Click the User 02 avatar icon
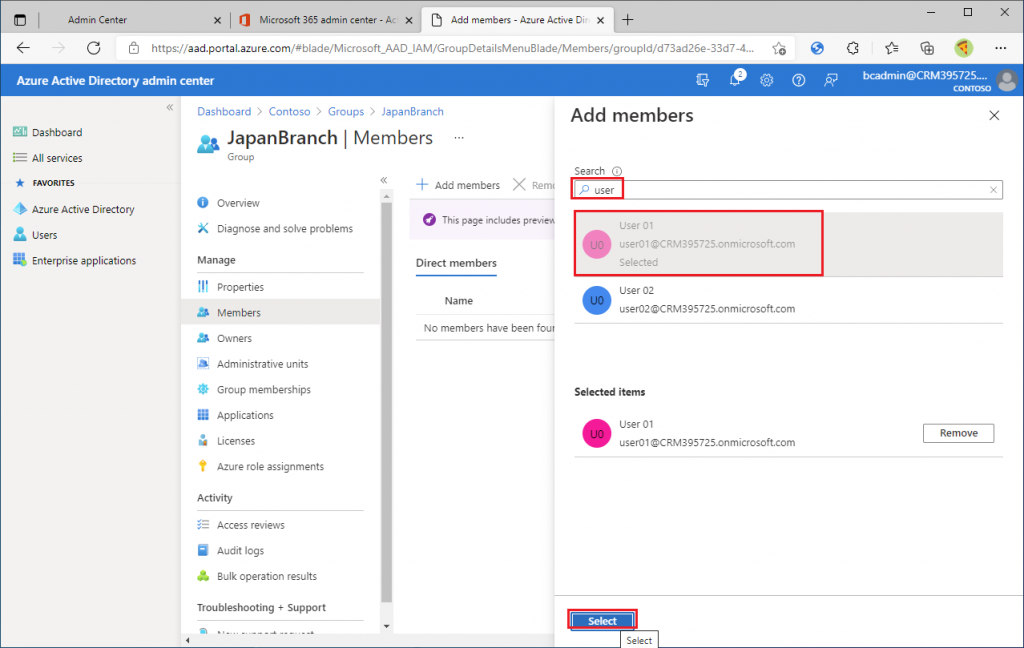 pyautogui.click(x=596, y=300)
